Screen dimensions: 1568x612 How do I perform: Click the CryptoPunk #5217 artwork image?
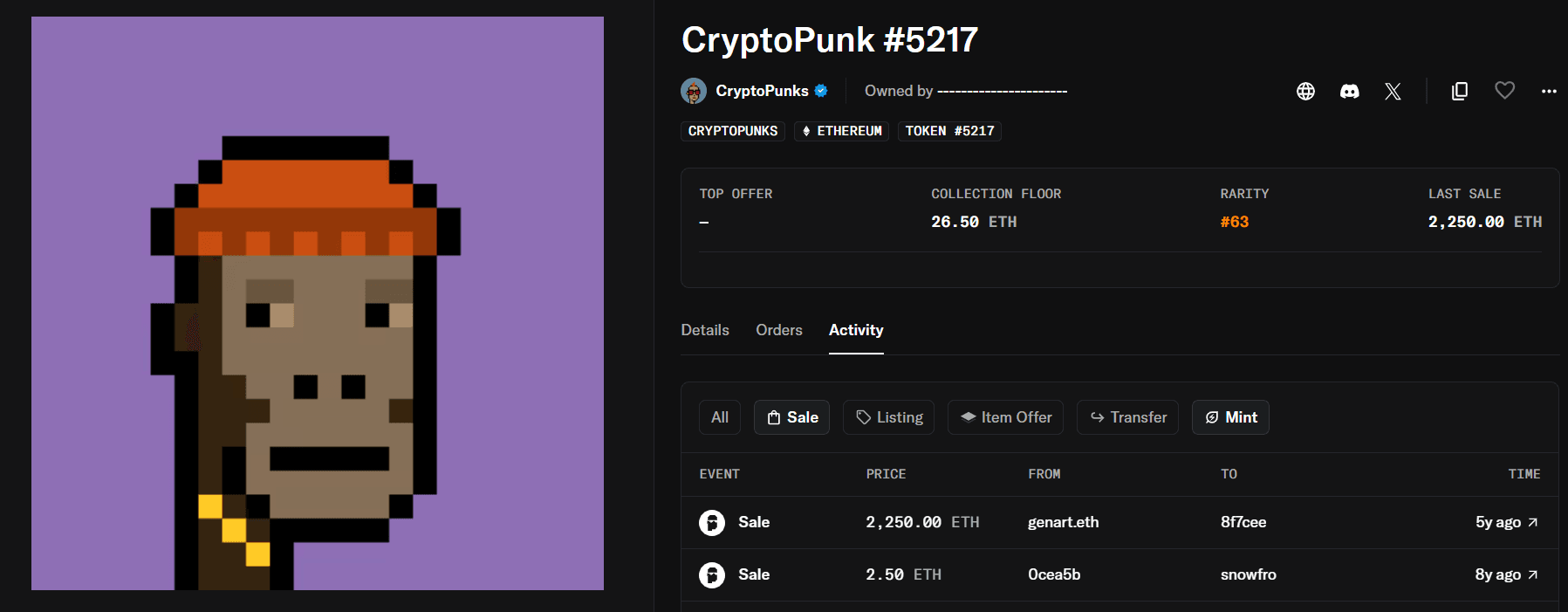(x=317, y=303)
